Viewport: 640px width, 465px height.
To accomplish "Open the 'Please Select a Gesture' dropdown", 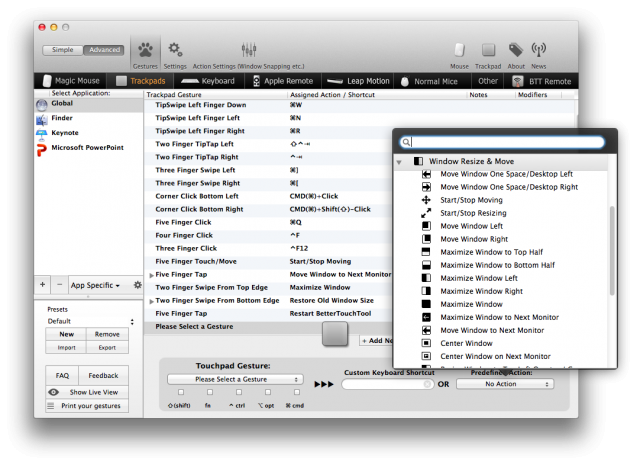I will point(235,380).
